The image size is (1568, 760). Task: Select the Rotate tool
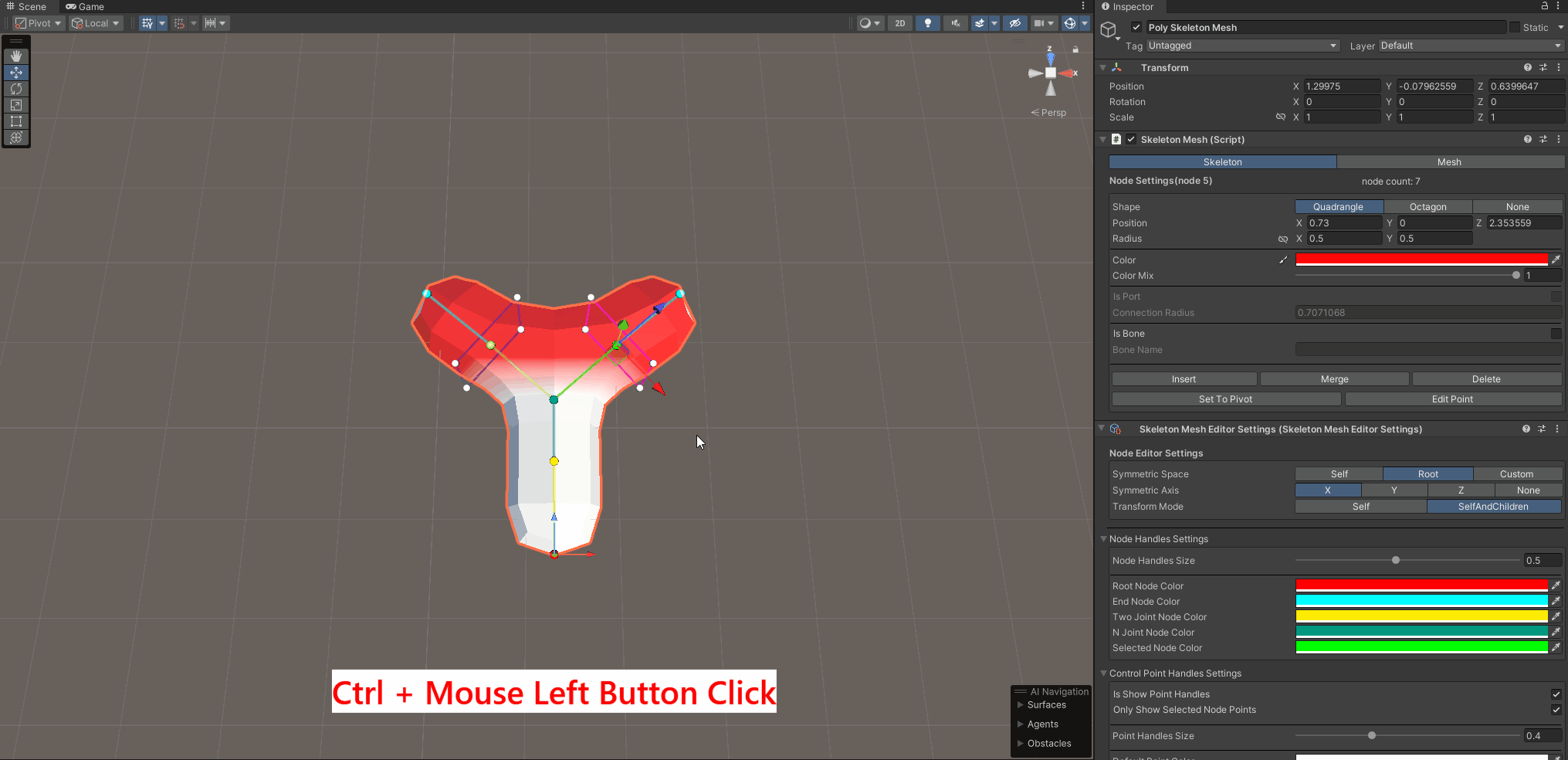(16, 89)
